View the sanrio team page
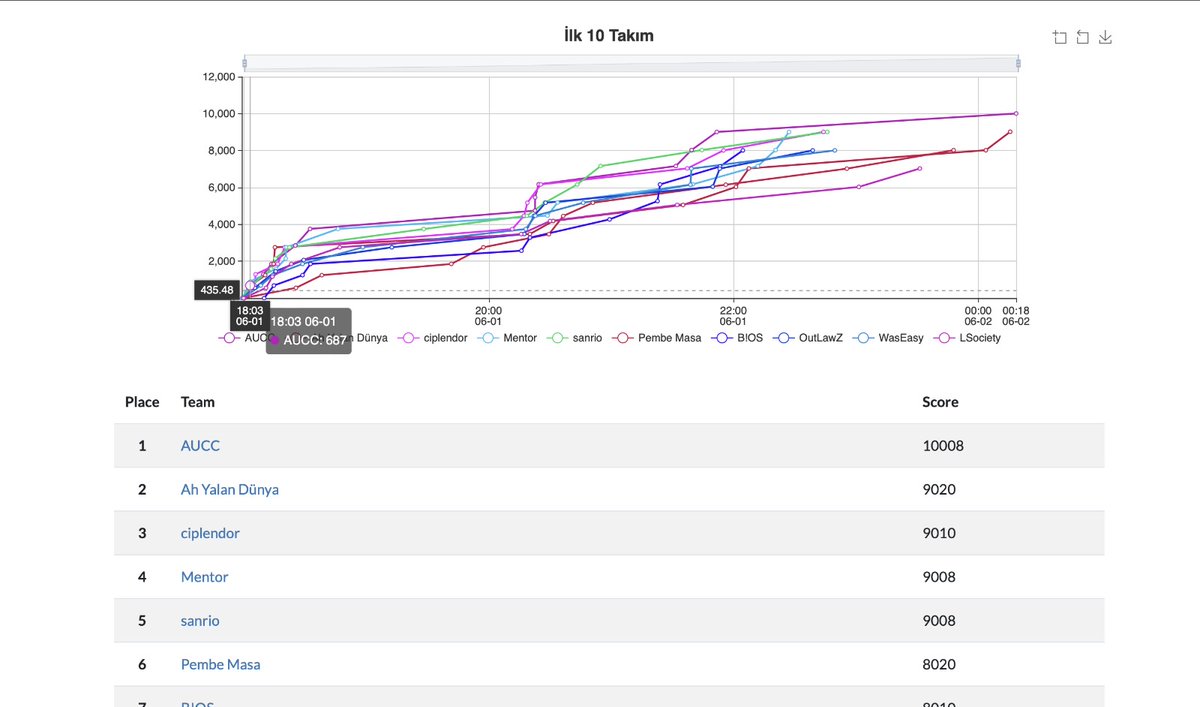This screenshot has height=707, width=1200. pyautogui.click(x=200, y=621)
